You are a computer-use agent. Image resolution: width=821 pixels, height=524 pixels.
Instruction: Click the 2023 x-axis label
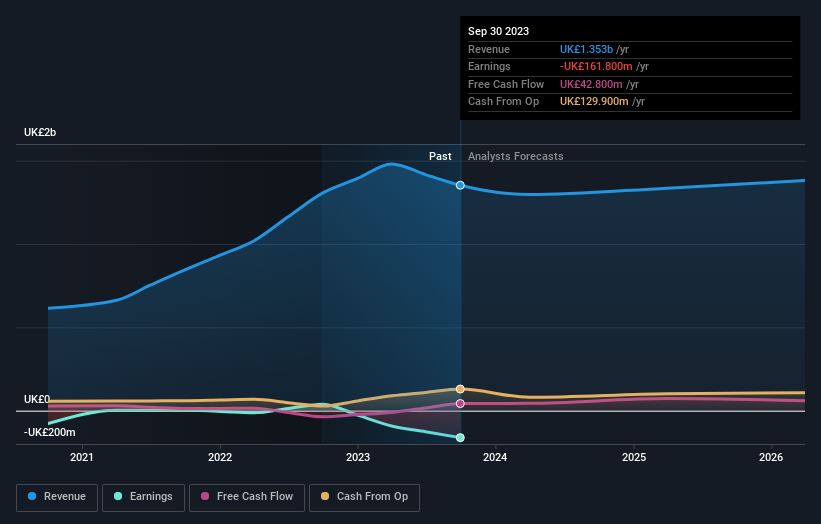358,458
